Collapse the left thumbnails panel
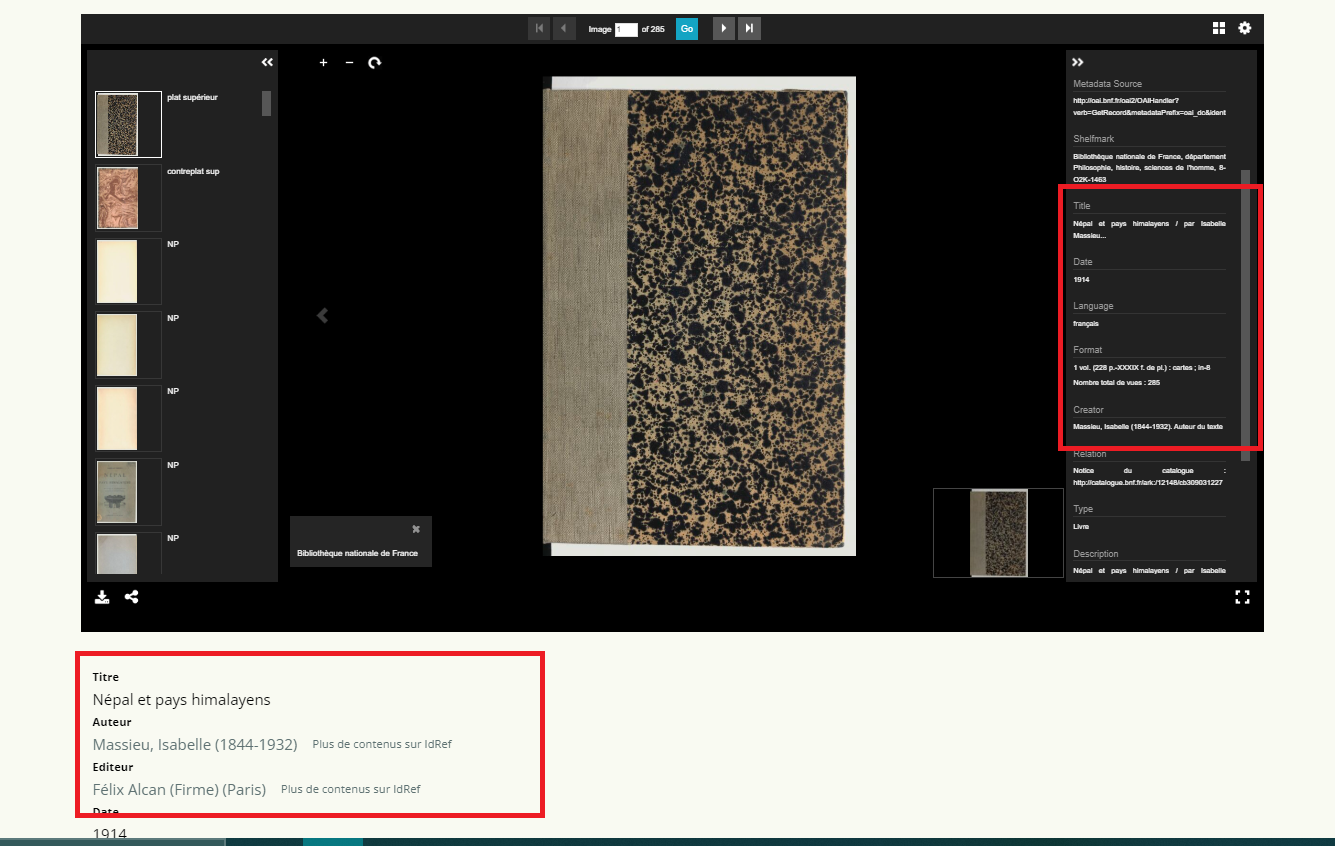The image size is (1335, 851). pyautogui.click(x=267, y=62)
